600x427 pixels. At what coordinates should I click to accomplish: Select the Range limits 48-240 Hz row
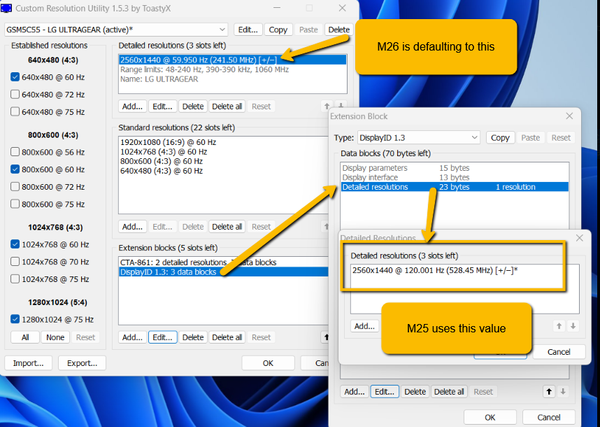point(232,70)
